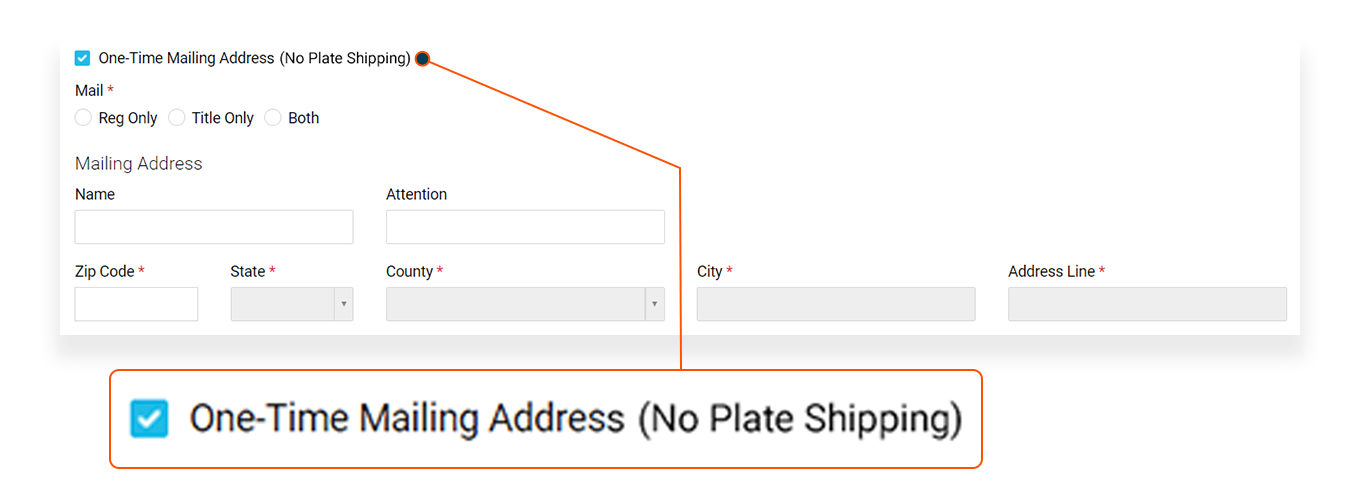Click the City label text
This screenshot has height=503, width=1360.
tap(710, 272)
